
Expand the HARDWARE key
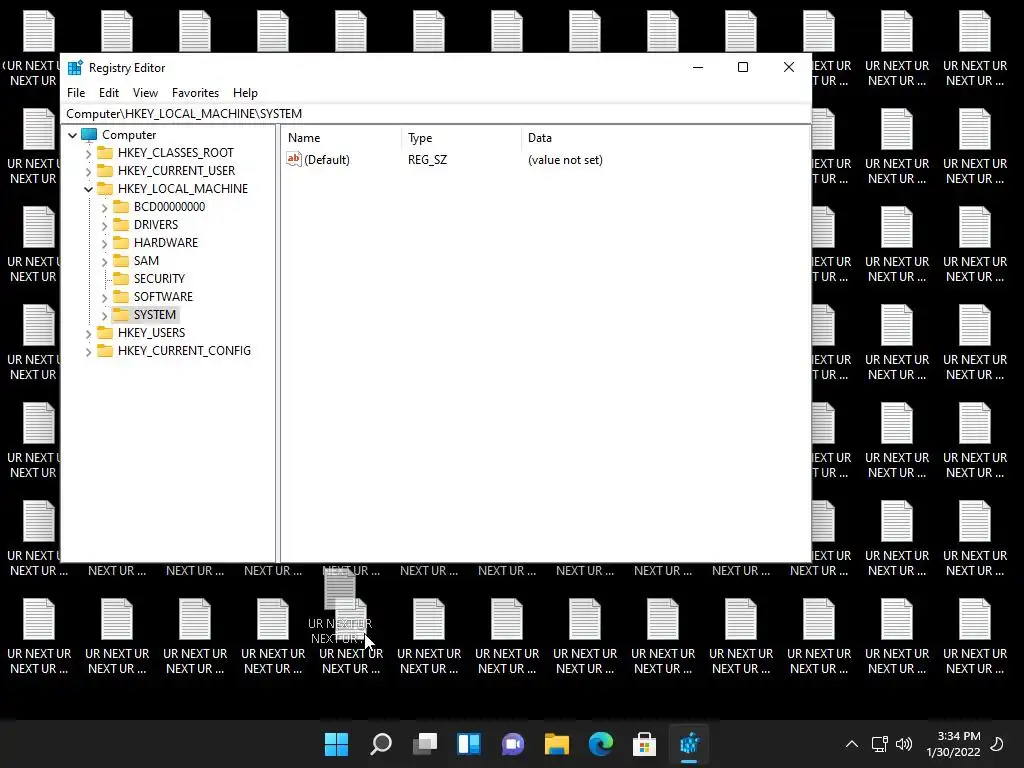click(104, 243)
